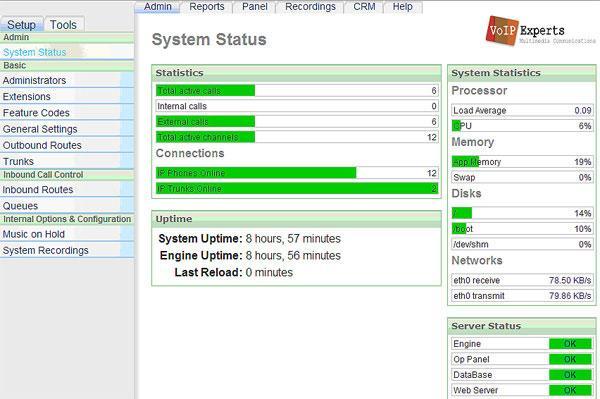The height and width of the screenshot is (399, 600).
Task: Click the Total active channels bar
Action: click(x=297, y=137)
